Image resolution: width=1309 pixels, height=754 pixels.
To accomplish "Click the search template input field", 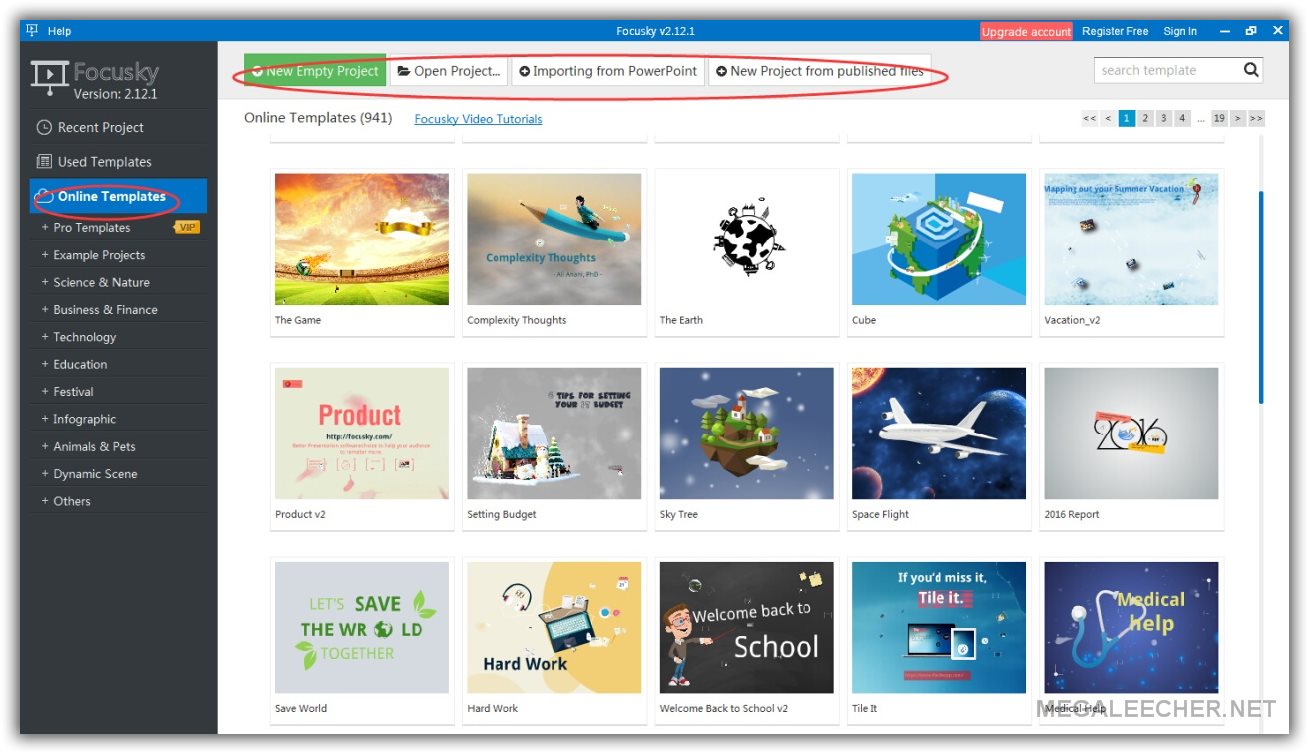I will click(x=1166, y=70).
